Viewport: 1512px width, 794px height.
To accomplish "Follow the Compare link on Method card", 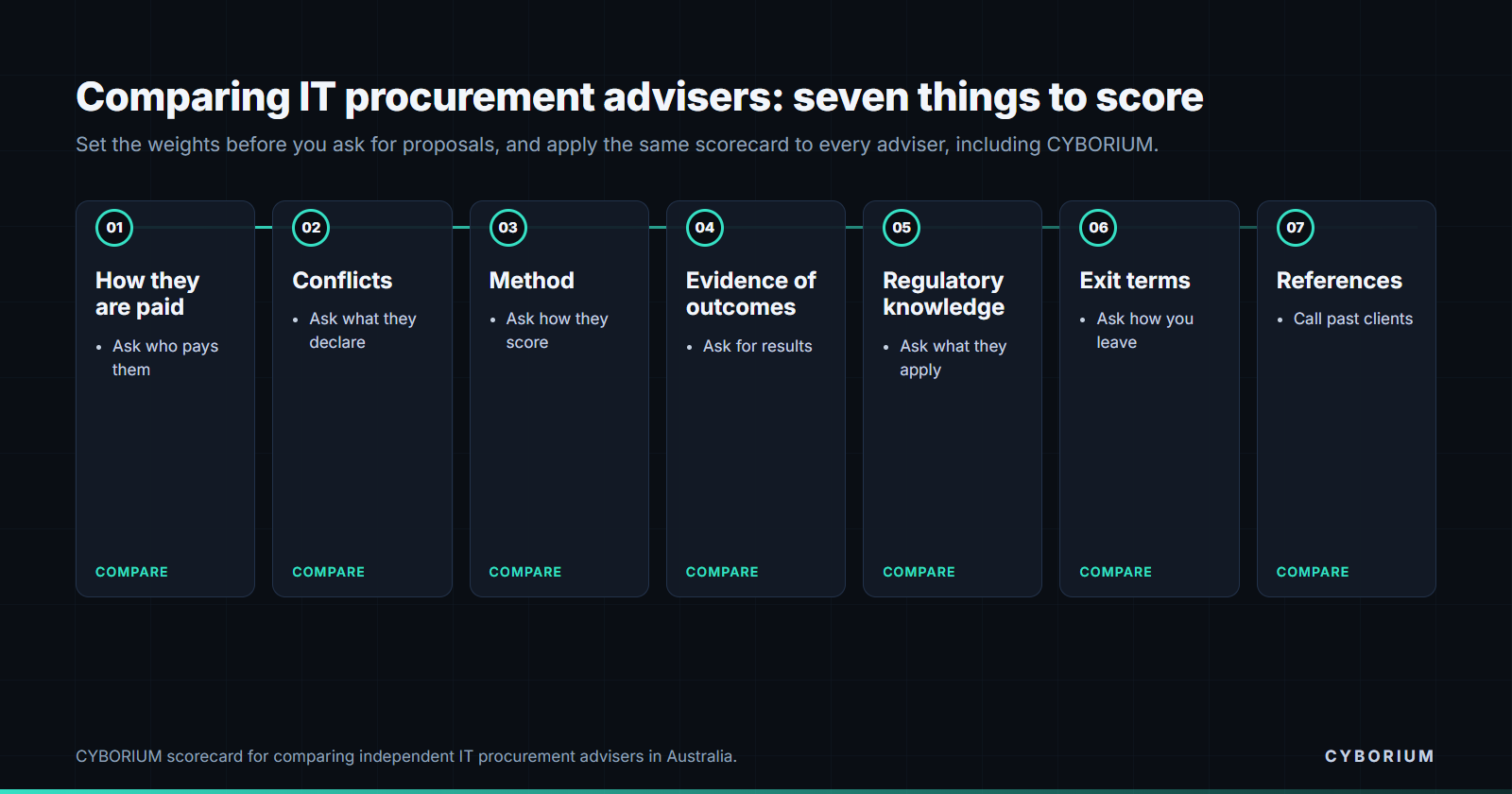I will [525, 572].
